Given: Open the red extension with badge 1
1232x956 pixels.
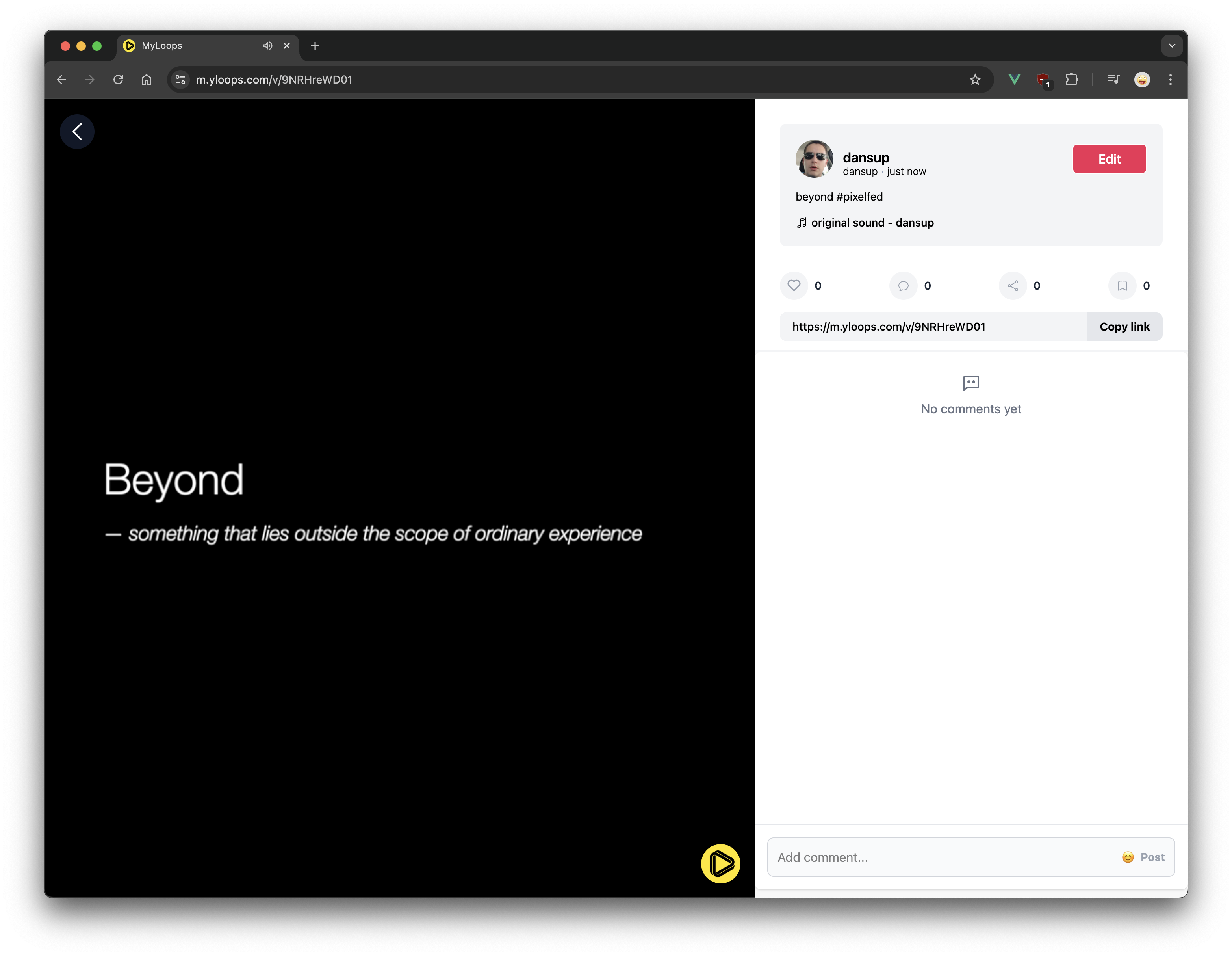Looking at the screenshot, I should pos(1044,80).
